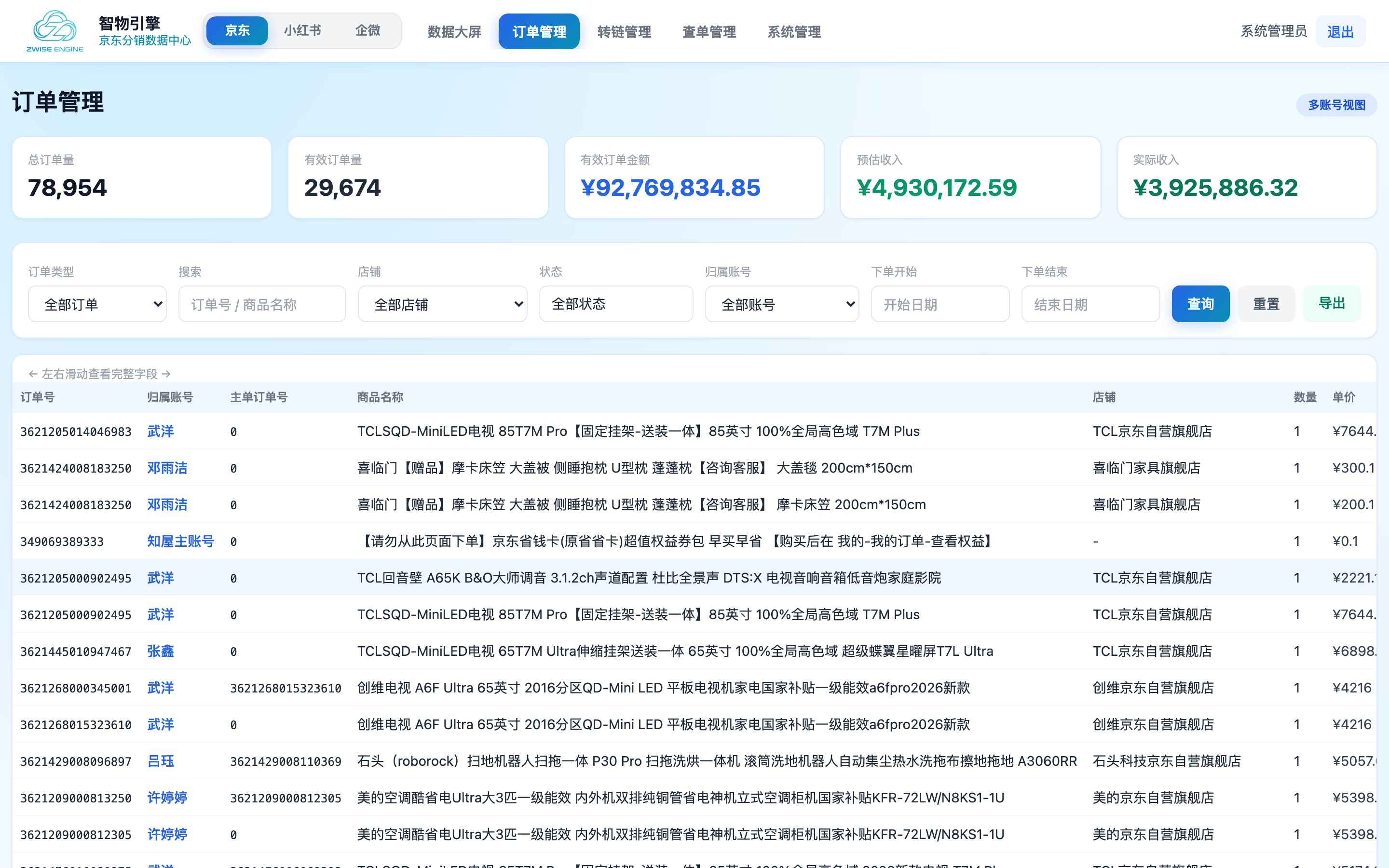Switch to the 企微 platform tab
The width and height of the screenshot is (1389, 868).
point(368,31)
